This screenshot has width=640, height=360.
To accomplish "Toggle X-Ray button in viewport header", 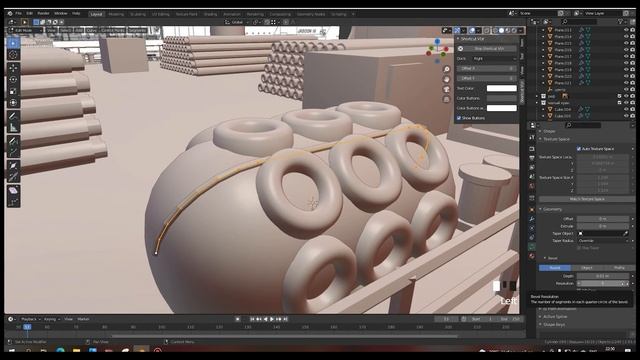I will (487, 30).
